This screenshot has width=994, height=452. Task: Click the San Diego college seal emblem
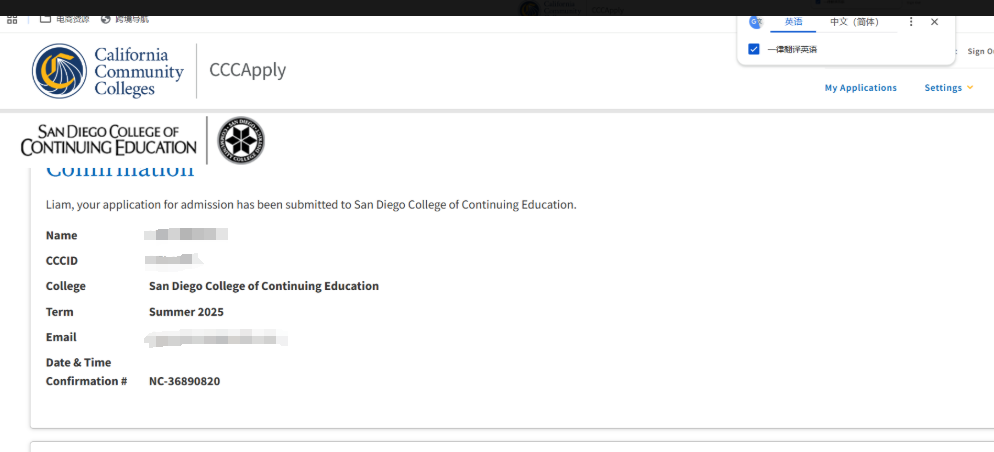coord(241,140)
